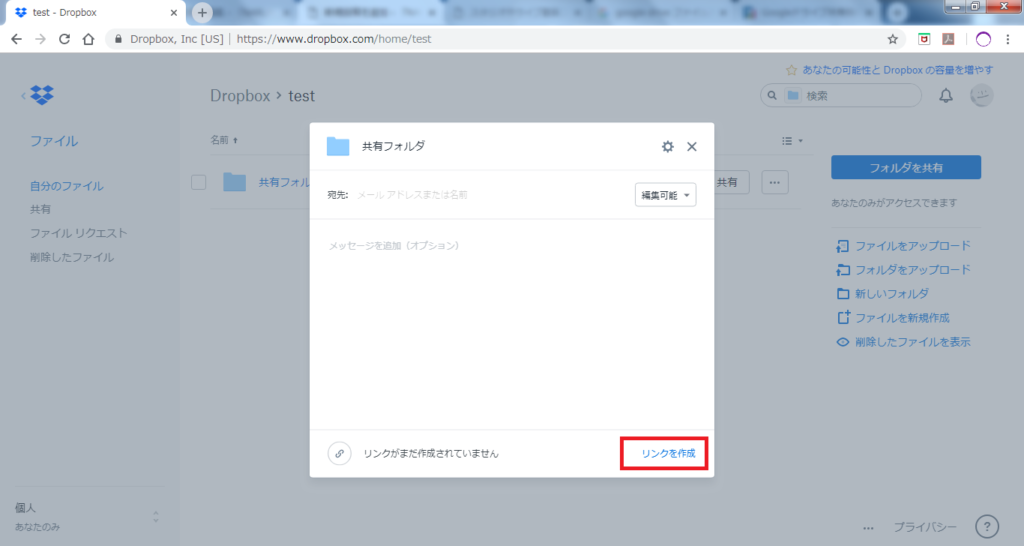Click the メッセージを追加 message area
1024x546 pixels.
pyautogui.click(x=511, y=323)
